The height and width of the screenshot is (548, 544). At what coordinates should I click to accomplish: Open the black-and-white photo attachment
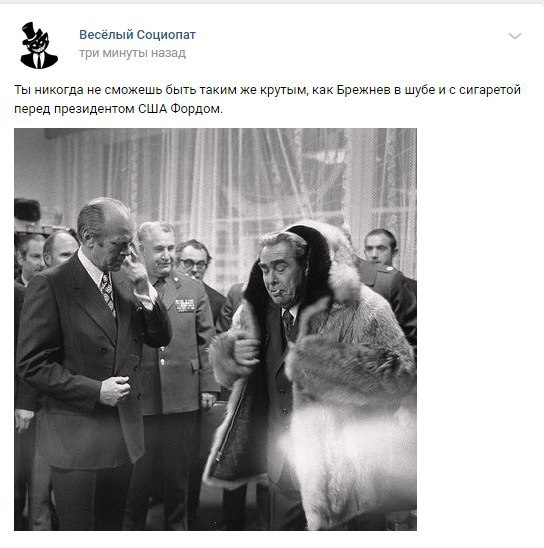[x=215, y=329]
